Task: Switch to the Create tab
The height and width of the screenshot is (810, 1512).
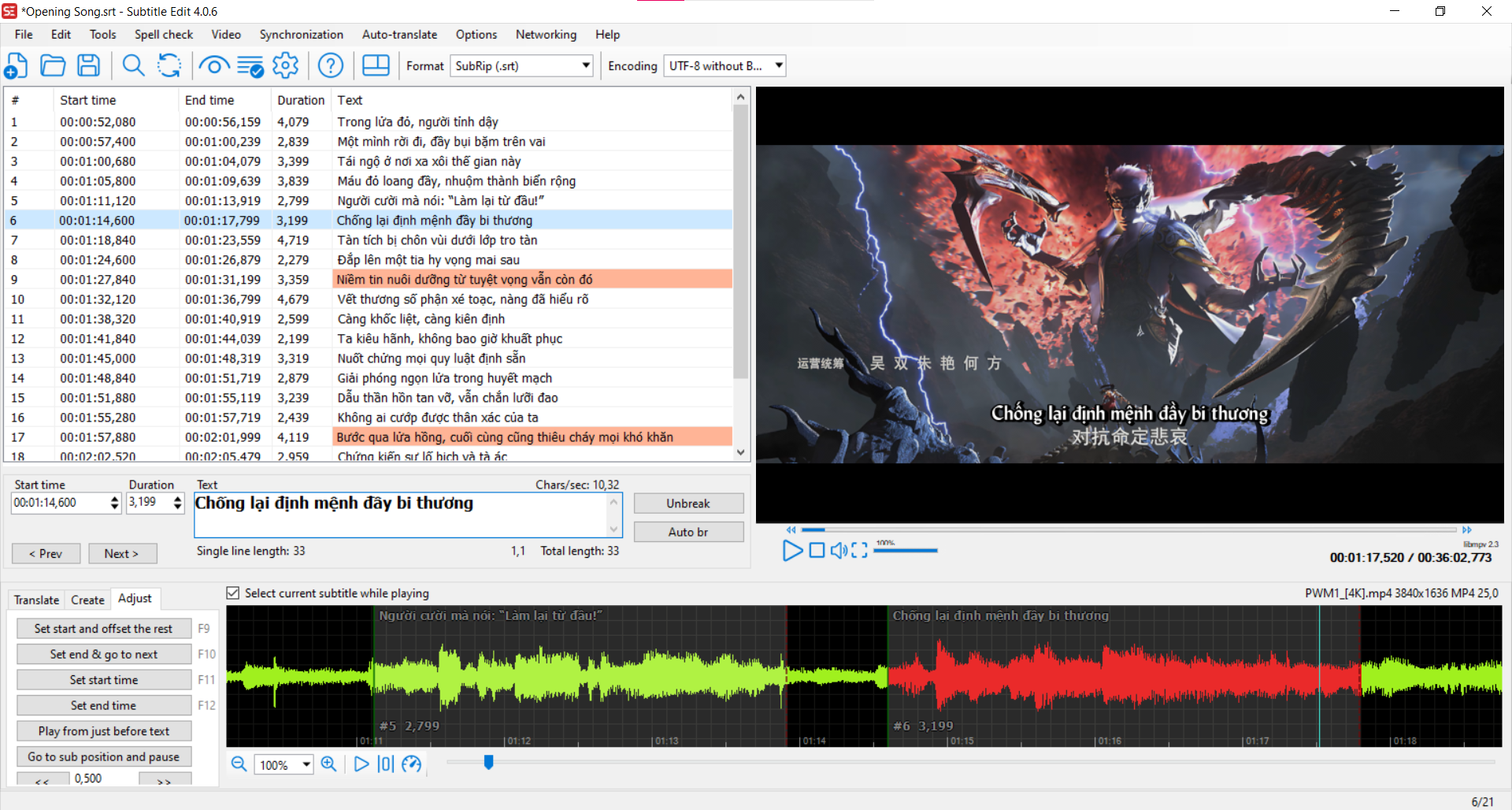Action: point(87,600)
